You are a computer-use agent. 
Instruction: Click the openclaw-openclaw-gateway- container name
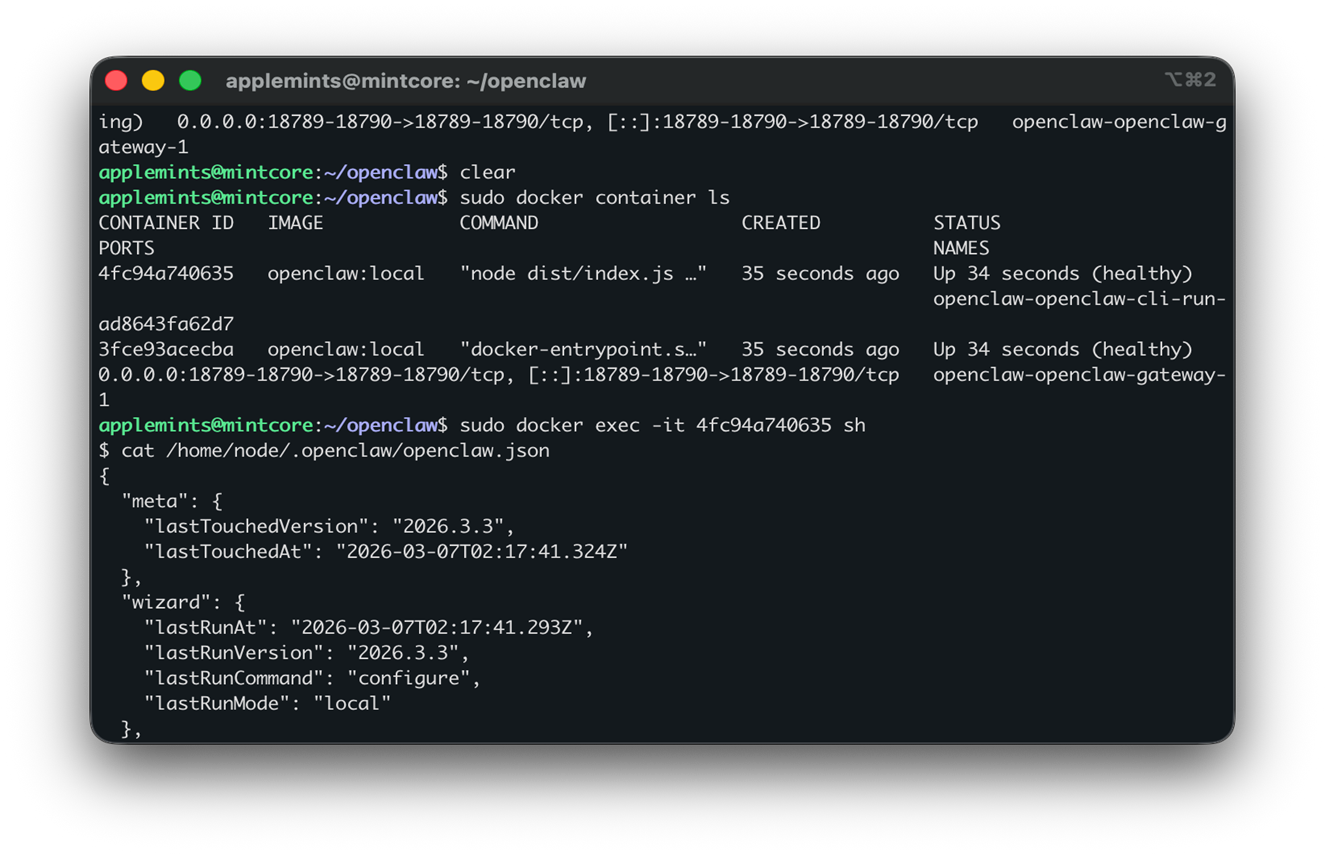coord(1079,375)
